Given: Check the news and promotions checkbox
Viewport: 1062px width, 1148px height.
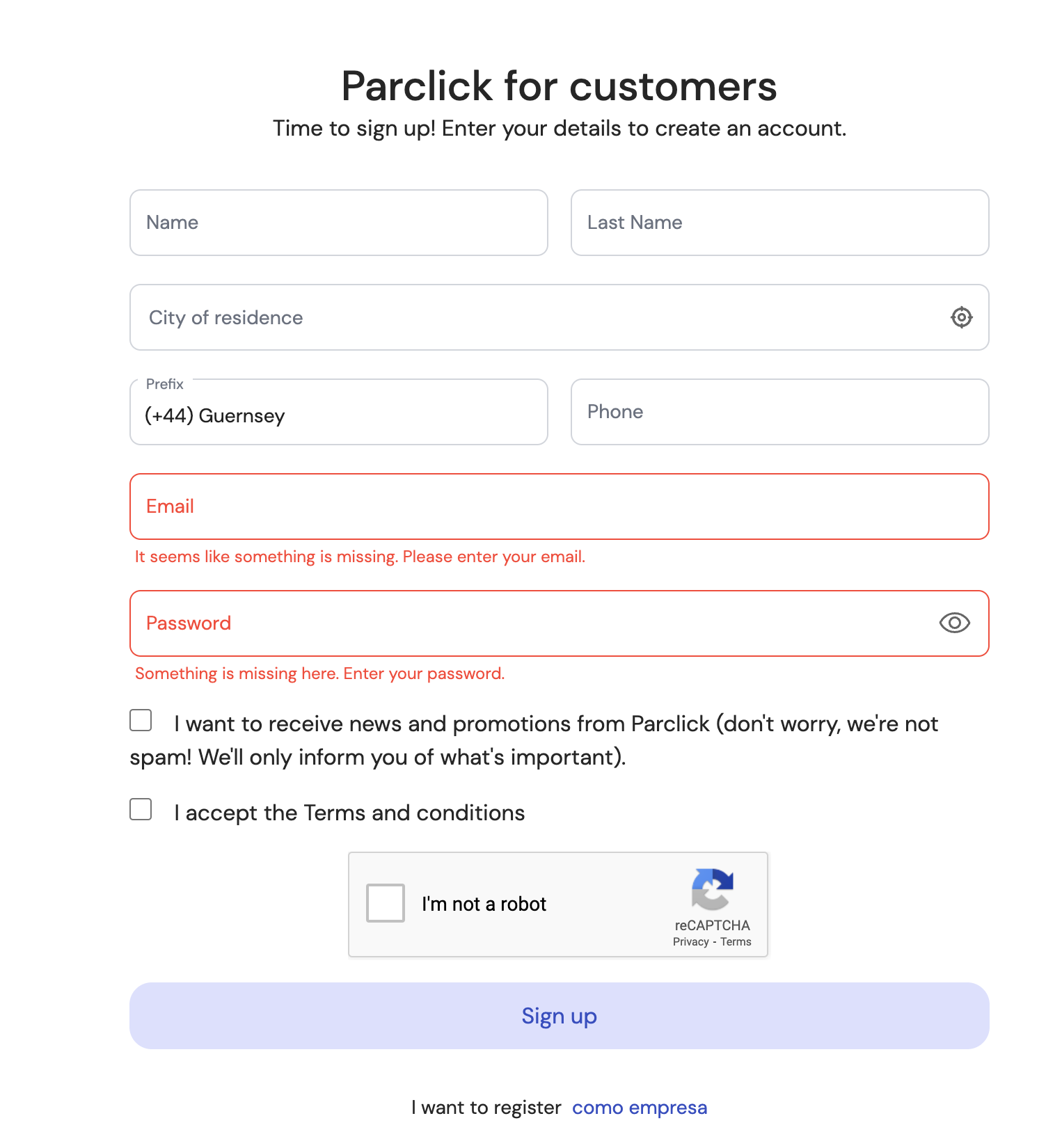Looking at the screenshot, I should tap(140, 722).
